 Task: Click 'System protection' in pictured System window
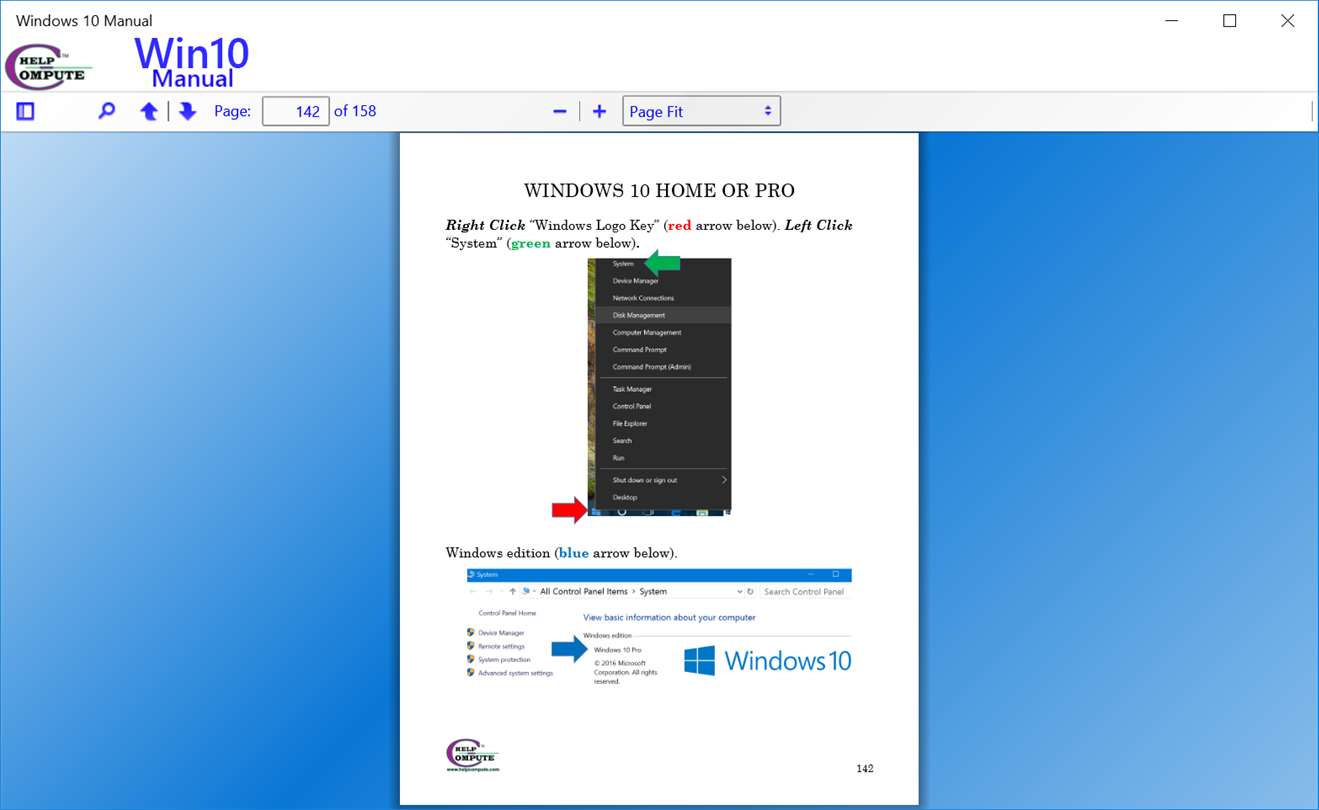point(504,660)
